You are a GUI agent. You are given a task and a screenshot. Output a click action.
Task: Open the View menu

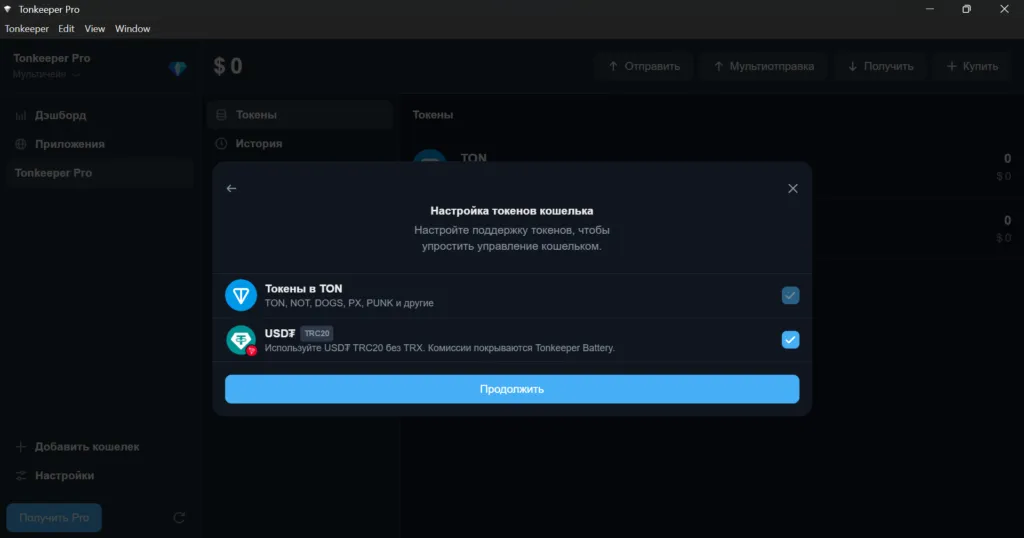95,29
